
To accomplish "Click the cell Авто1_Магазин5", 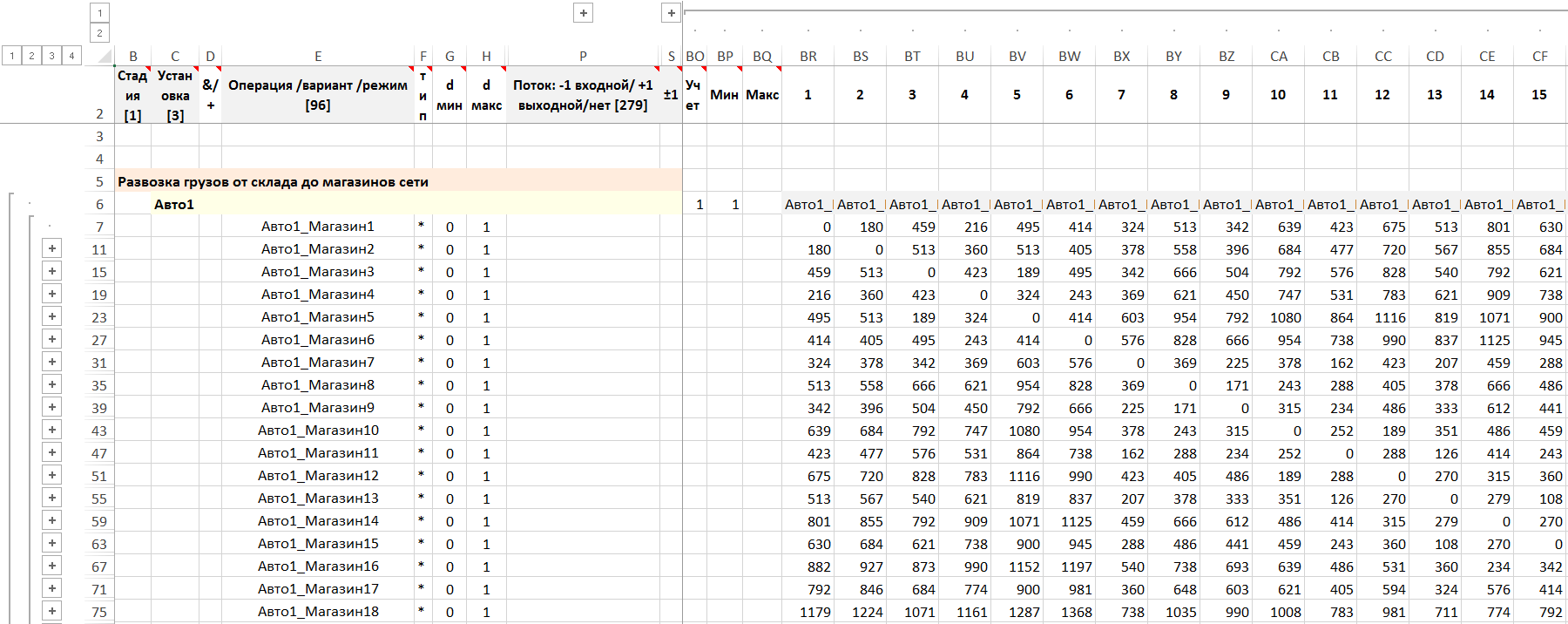I will 318,317.
